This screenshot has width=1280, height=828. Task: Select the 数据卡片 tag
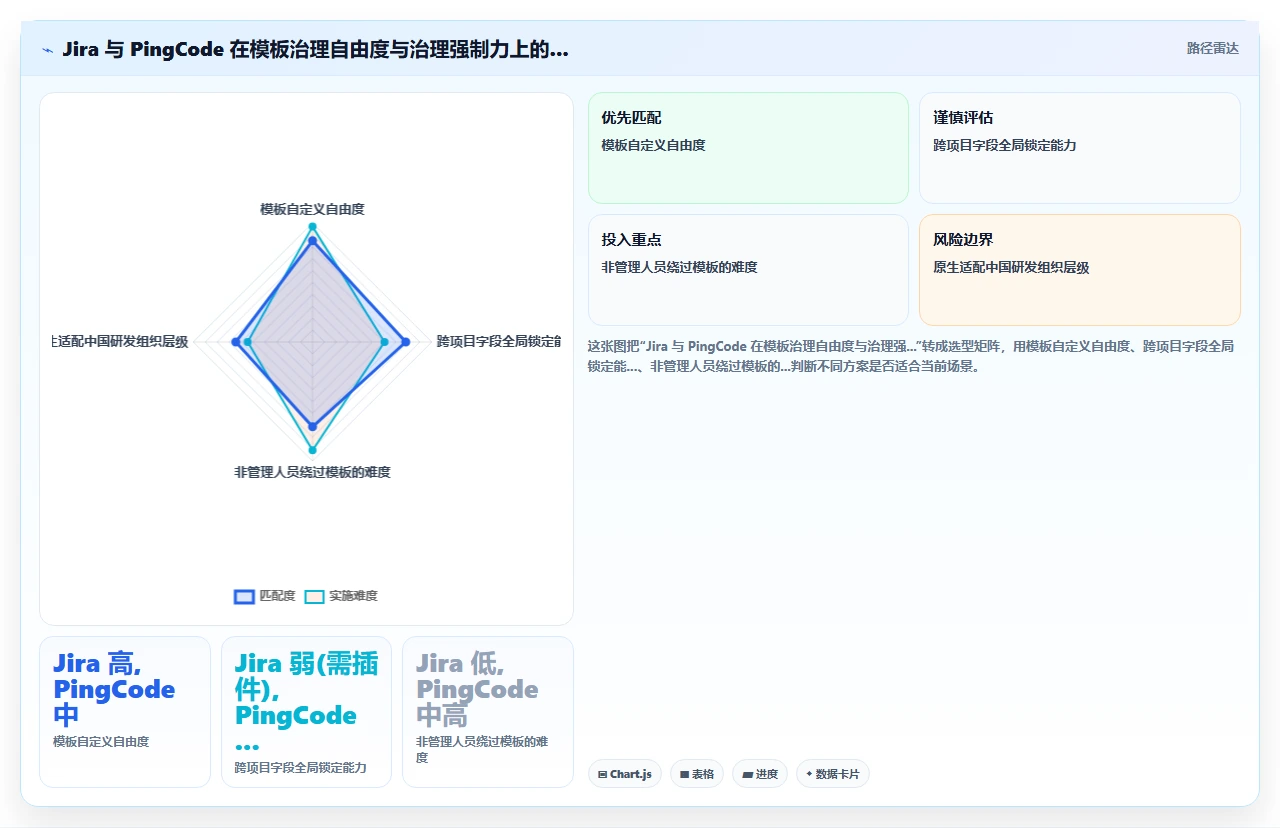click(x=833, y=774)
